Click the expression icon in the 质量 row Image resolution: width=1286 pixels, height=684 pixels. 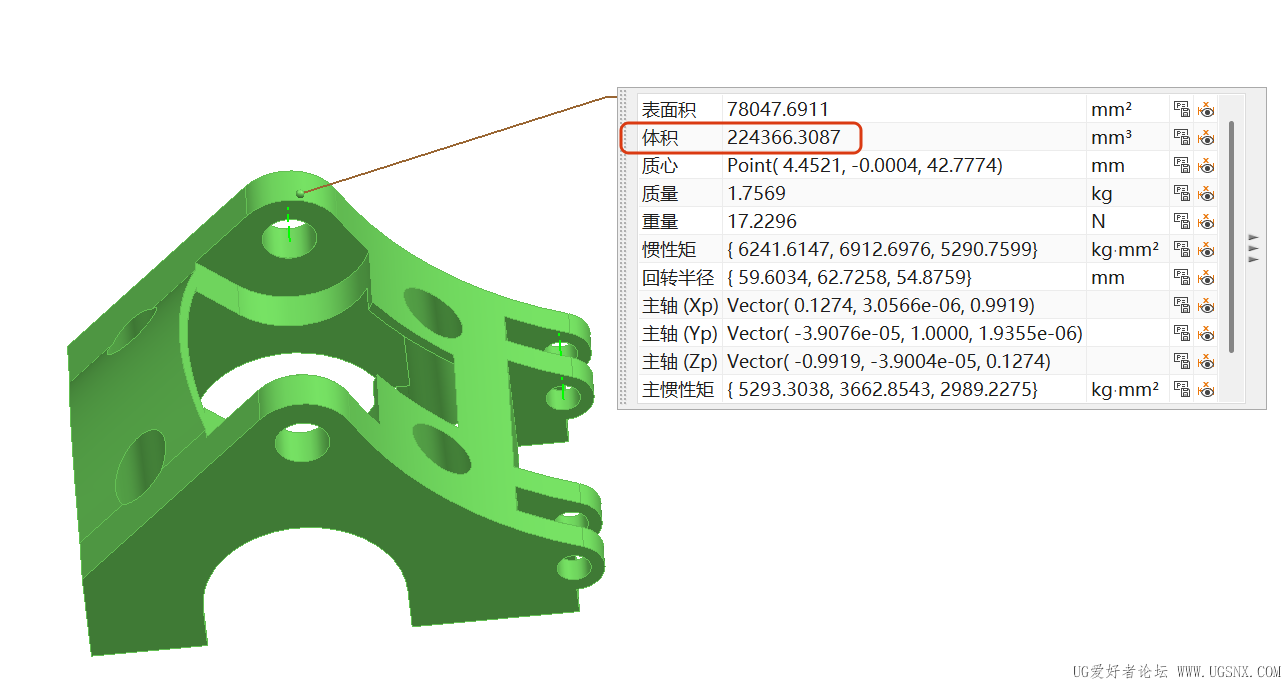point(1181,193)
